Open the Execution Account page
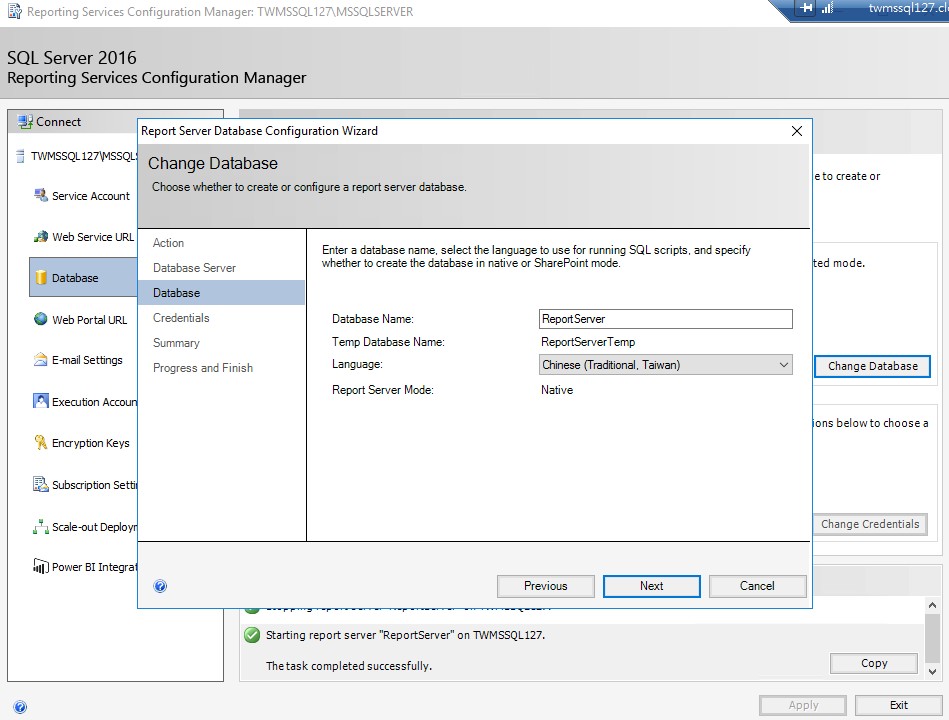Image resolution: width=949 pixels, height=720 pixels. (x=94, y=402)
